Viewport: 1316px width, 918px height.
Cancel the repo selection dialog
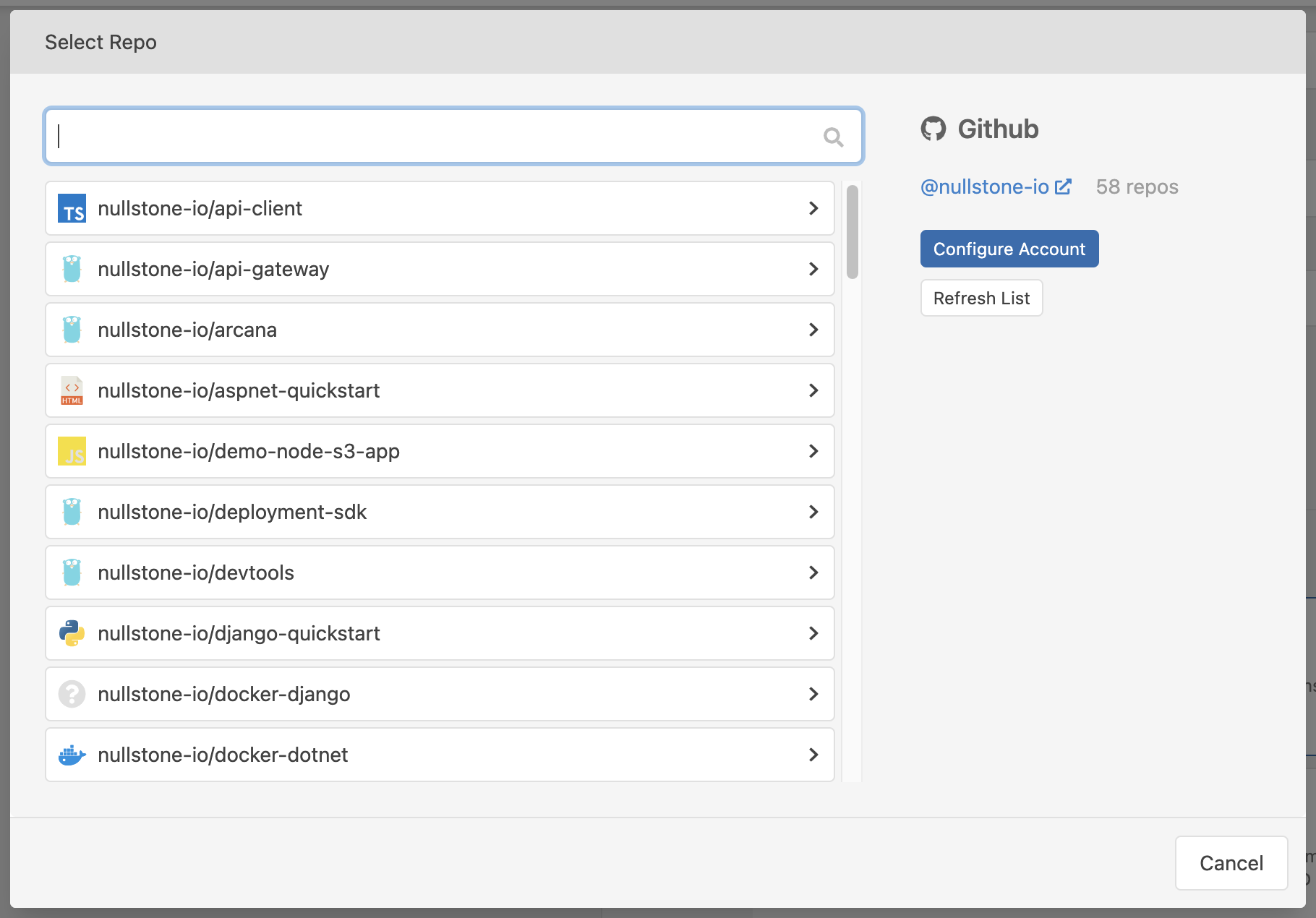[1231, 863]
